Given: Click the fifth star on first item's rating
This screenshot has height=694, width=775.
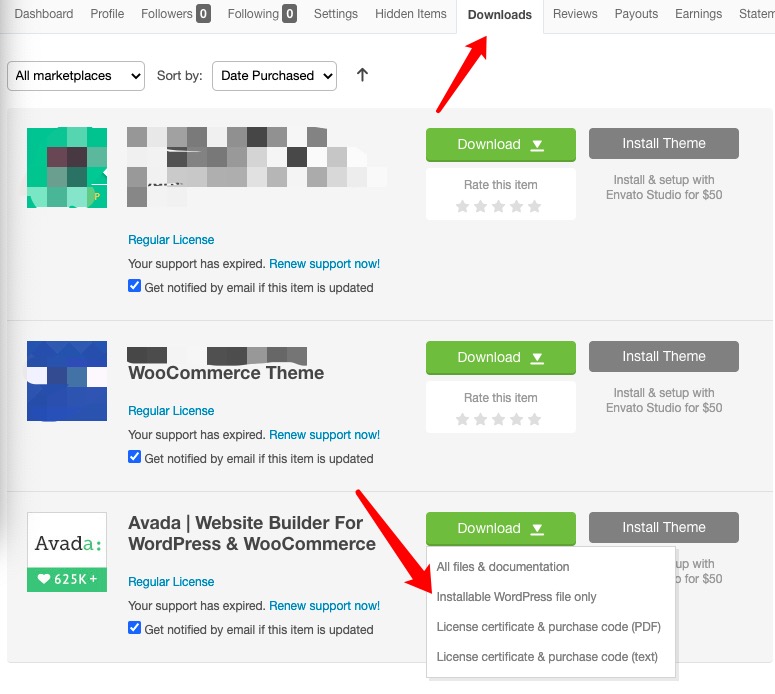Looking at the screenshot, I should (x=534, y=206).
